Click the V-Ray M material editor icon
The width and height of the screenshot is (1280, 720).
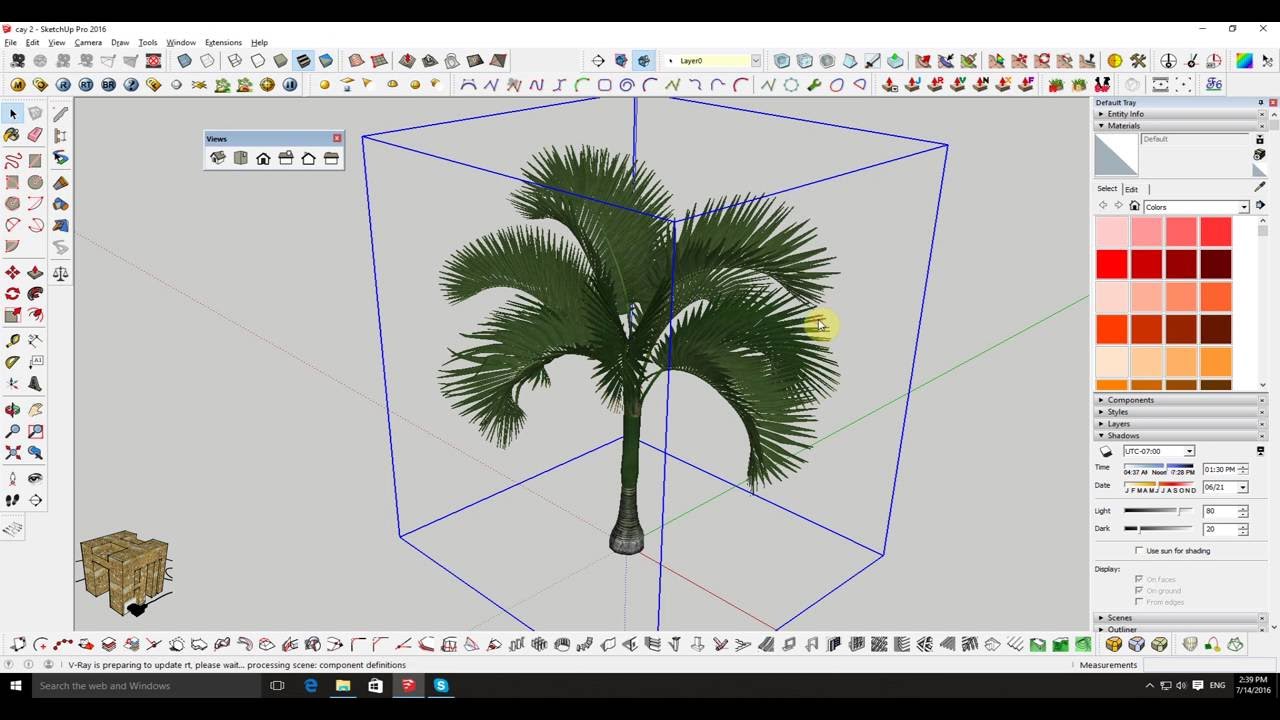[17, 85]
